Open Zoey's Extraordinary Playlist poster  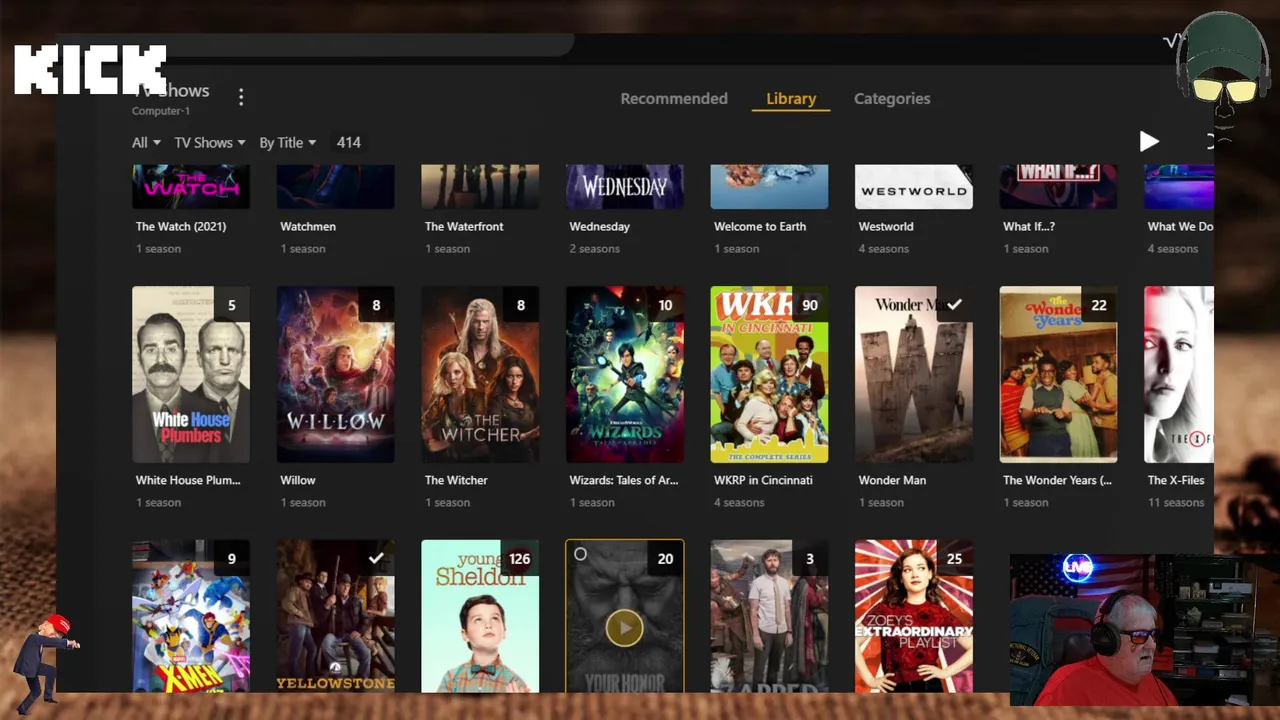tap(913, 616)
